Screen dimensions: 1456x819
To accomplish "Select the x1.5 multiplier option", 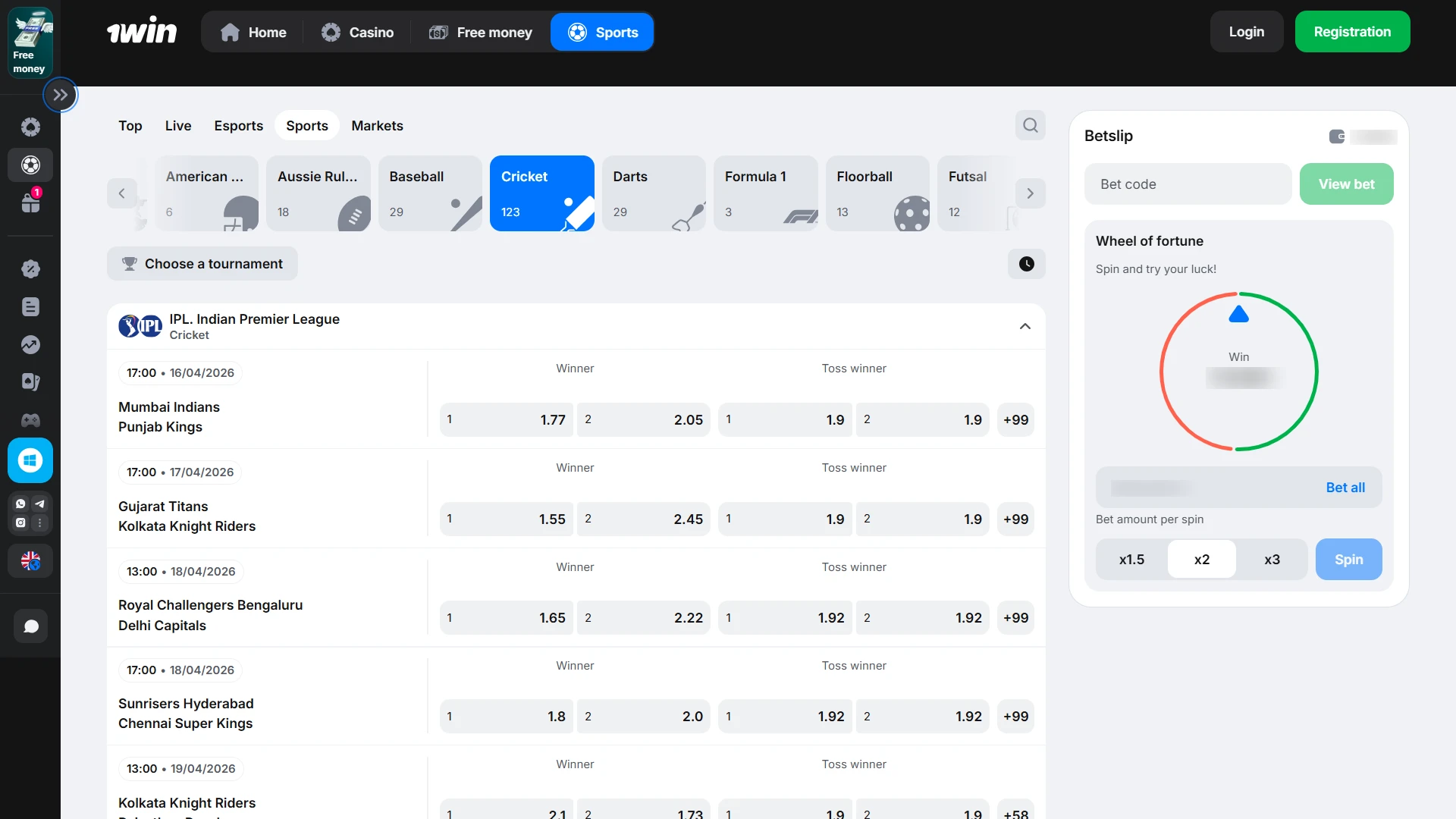I will pyautogui.click(x=1131, y=560).
